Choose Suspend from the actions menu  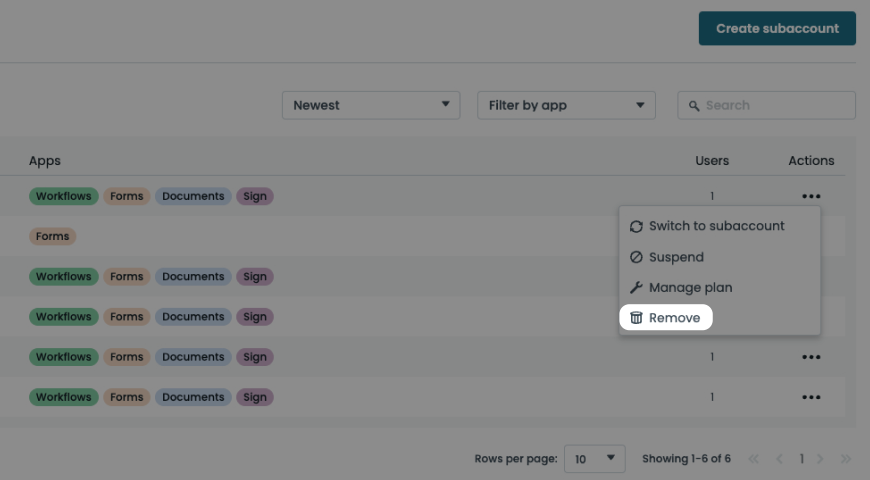click(x=676, y=257)
